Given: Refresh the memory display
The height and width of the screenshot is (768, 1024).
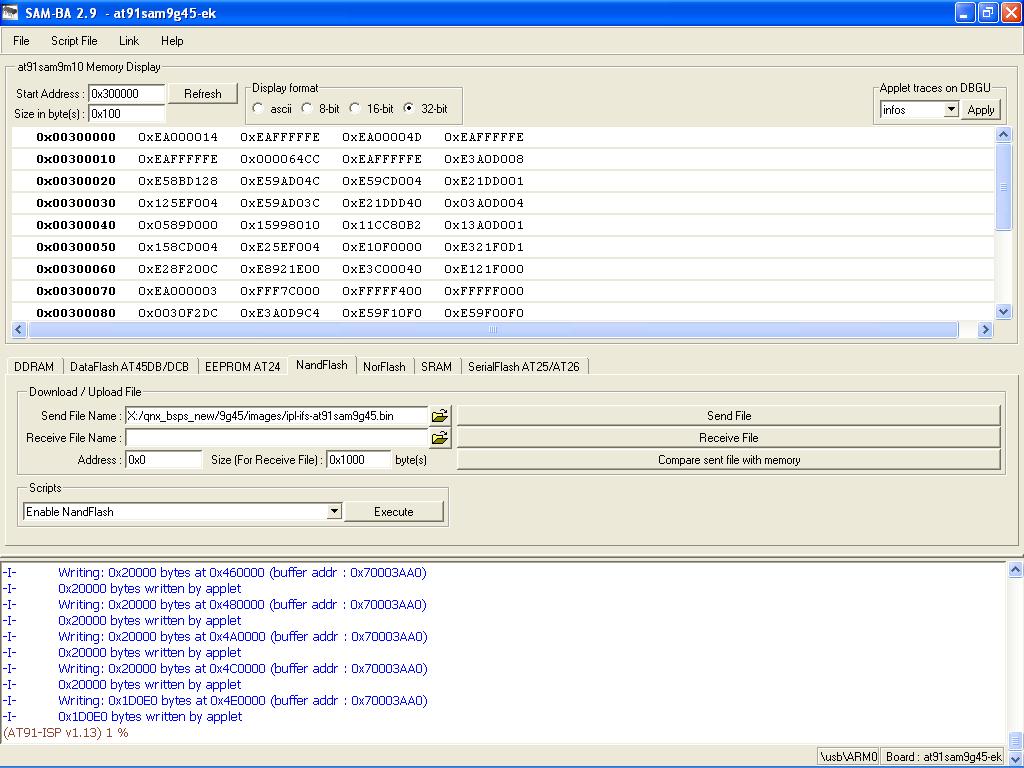Looking at the screenshot, I should tap(202, 94).
